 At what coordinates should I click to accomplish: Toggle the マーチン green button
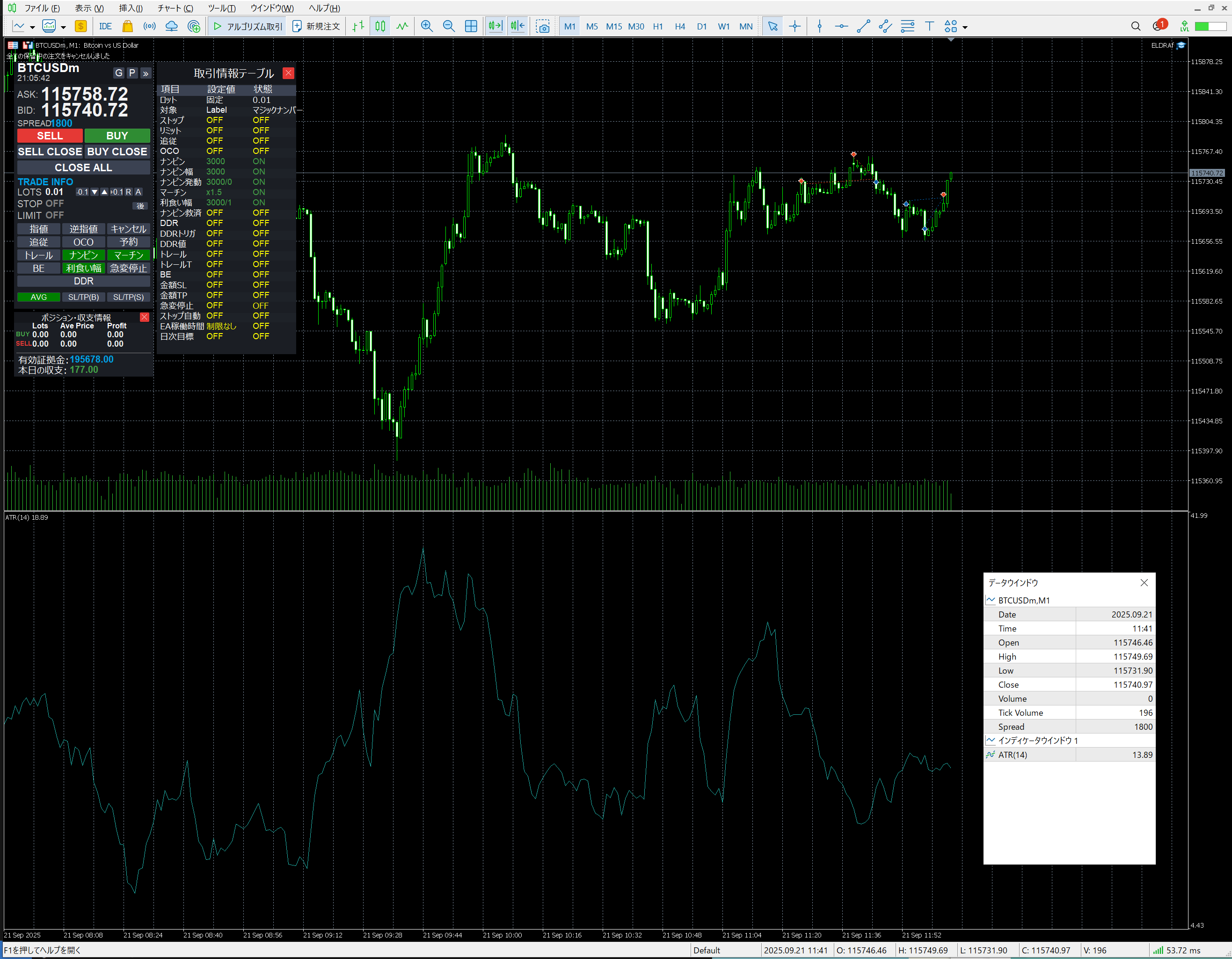(129, 255)
